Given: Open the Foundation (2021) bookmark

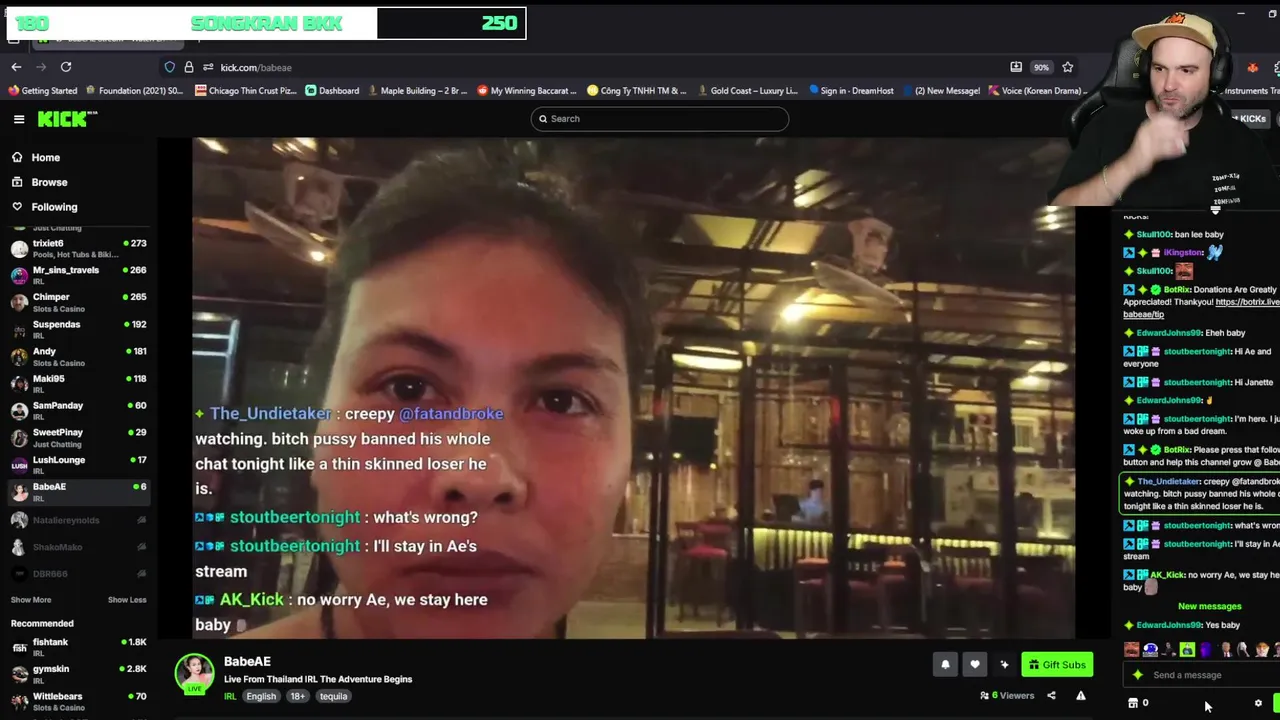Looking at the screenshot, I should tap(134, 91).
